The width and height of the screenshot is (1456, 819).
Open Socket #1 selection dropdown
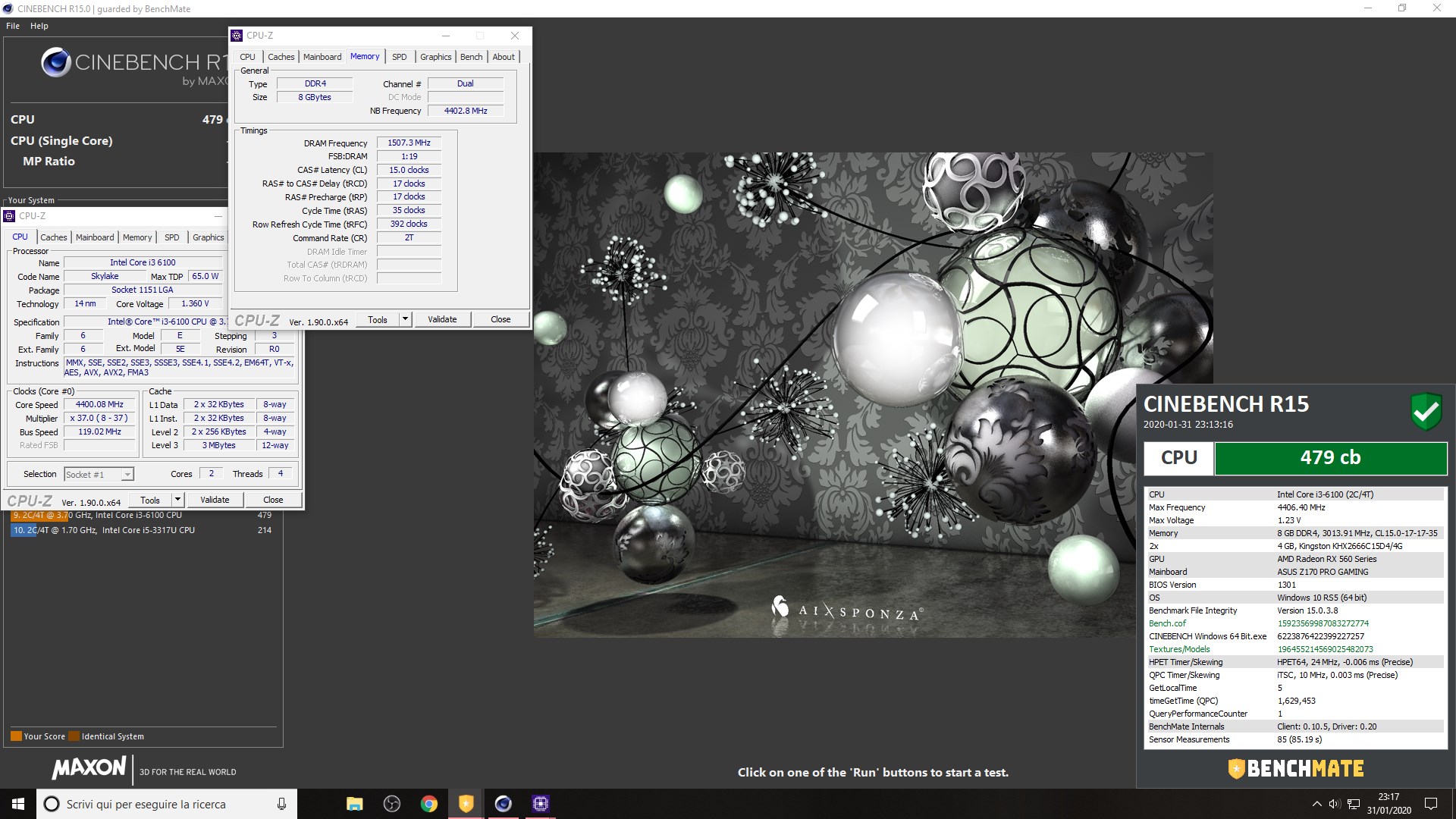pos(99,475)
